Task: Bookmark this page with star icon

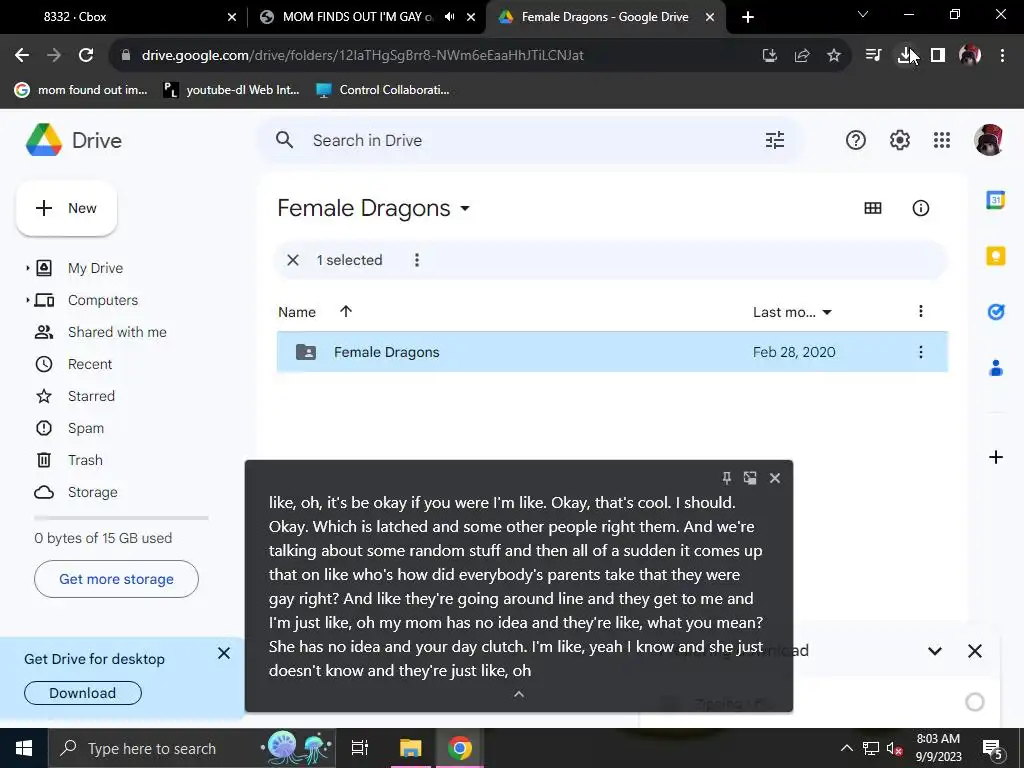Action: pos(834,56)
